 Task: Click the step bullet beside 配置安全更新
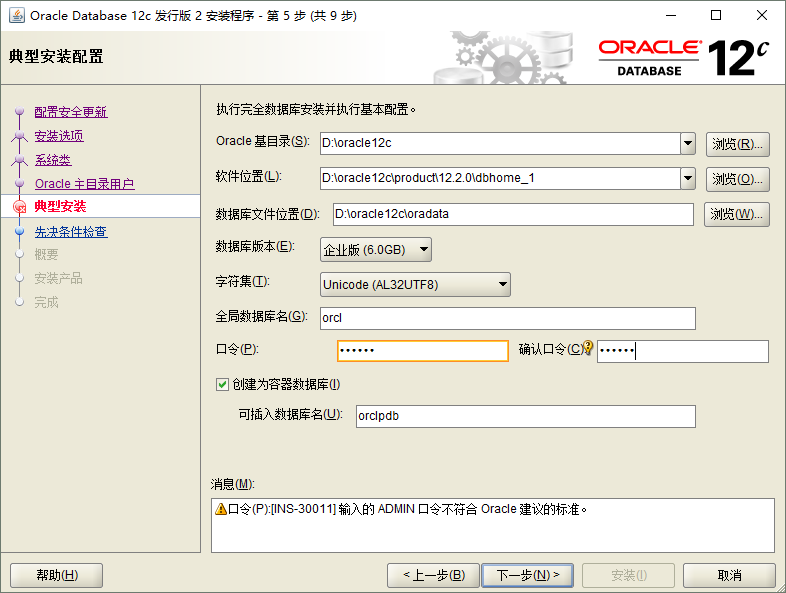click(20, 111)
